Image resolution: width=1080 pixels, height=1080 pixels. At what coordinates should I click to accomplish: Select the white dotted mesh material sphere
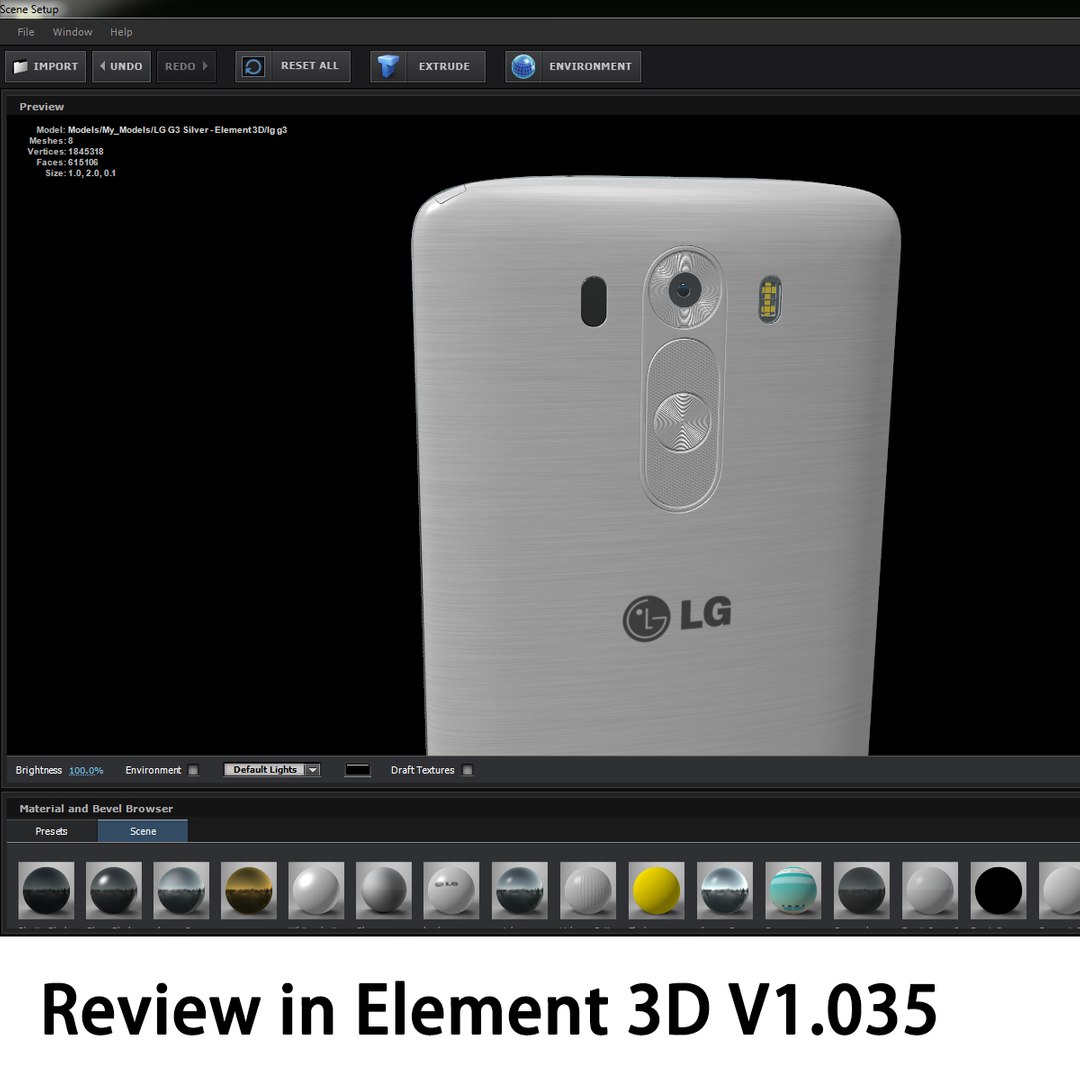[x=588, y=890]
